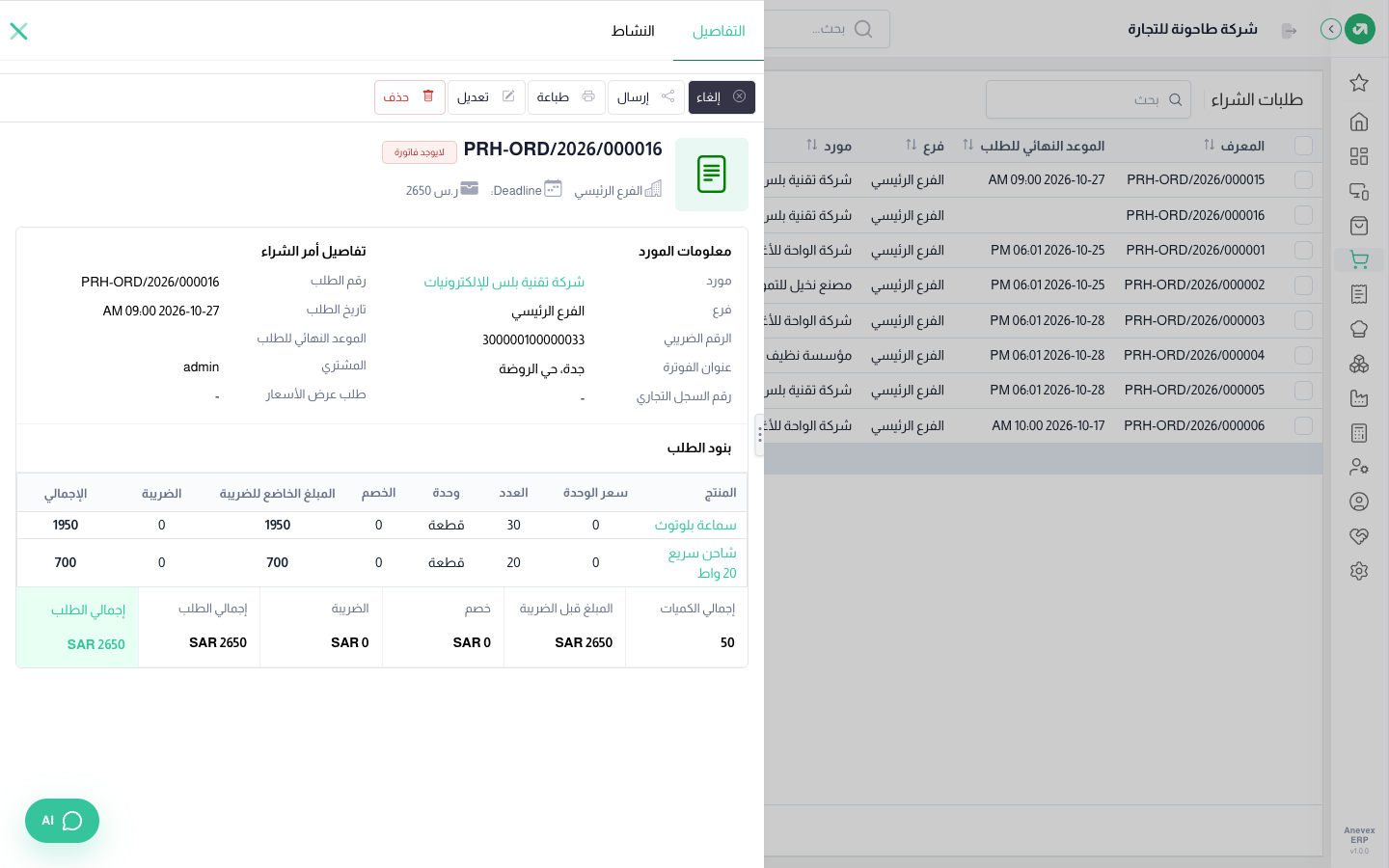The image size is (1389, 868).
Task: Sort by المعرف column arrows
Action: (x=1210, y=145)
